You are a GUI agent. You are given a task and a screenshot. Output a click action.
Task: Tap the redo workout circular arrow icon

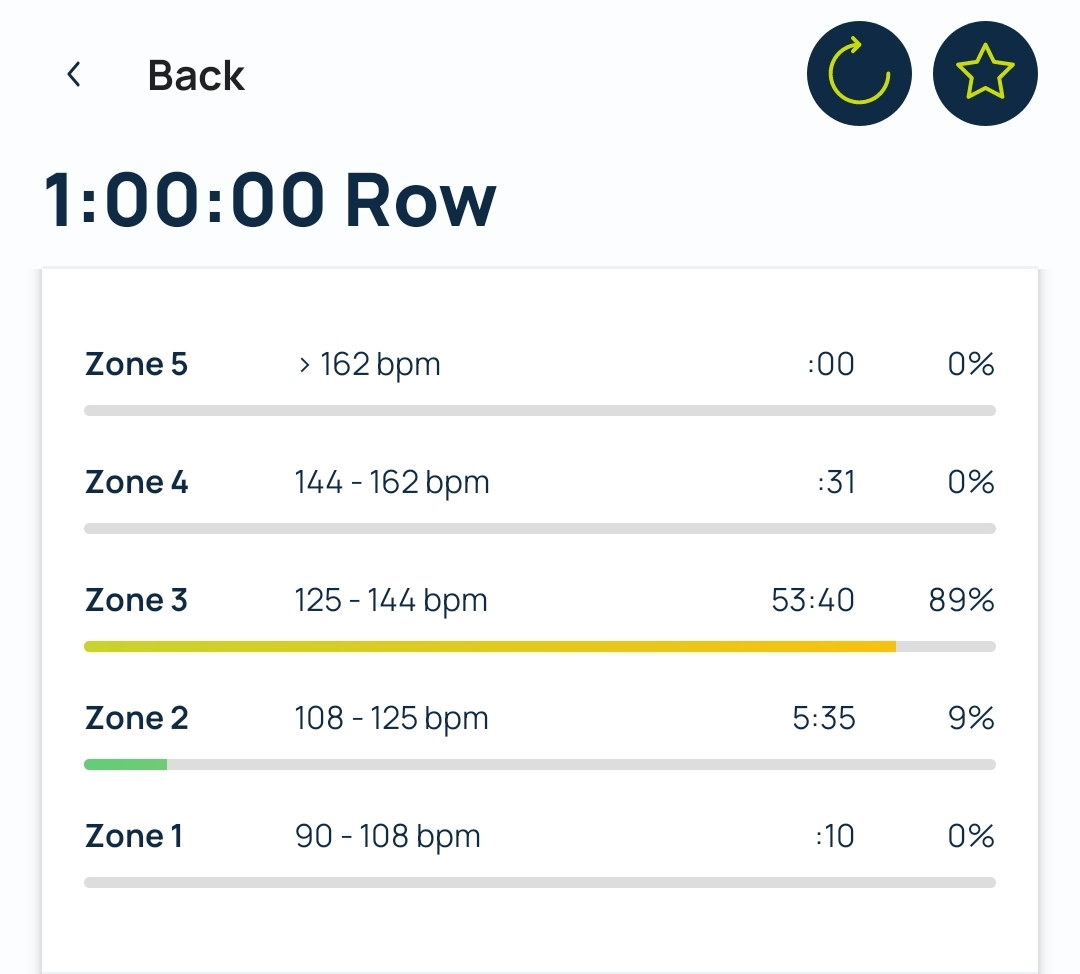pos(859,74)
